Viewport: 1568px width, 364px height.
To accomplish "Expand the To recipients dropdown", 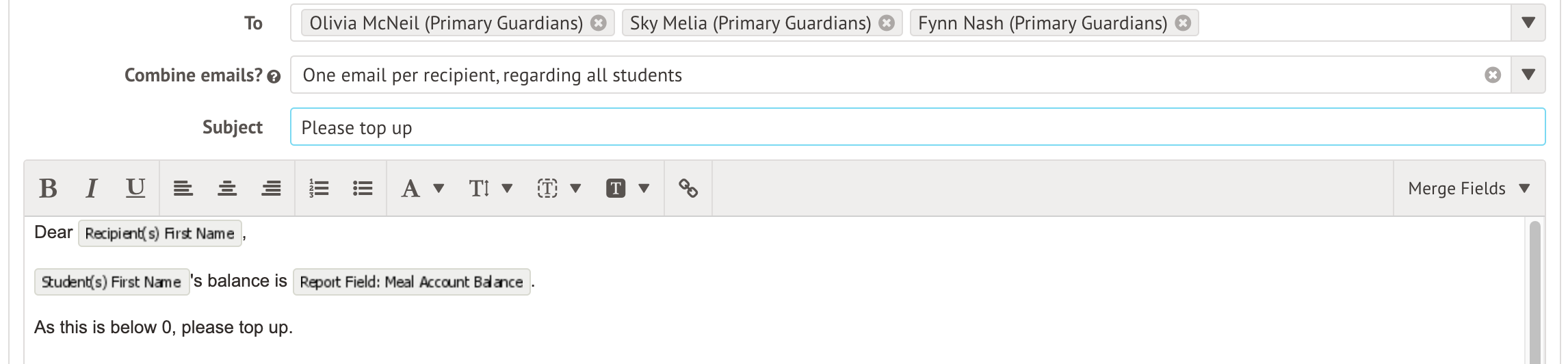I will pos(1528,23).
